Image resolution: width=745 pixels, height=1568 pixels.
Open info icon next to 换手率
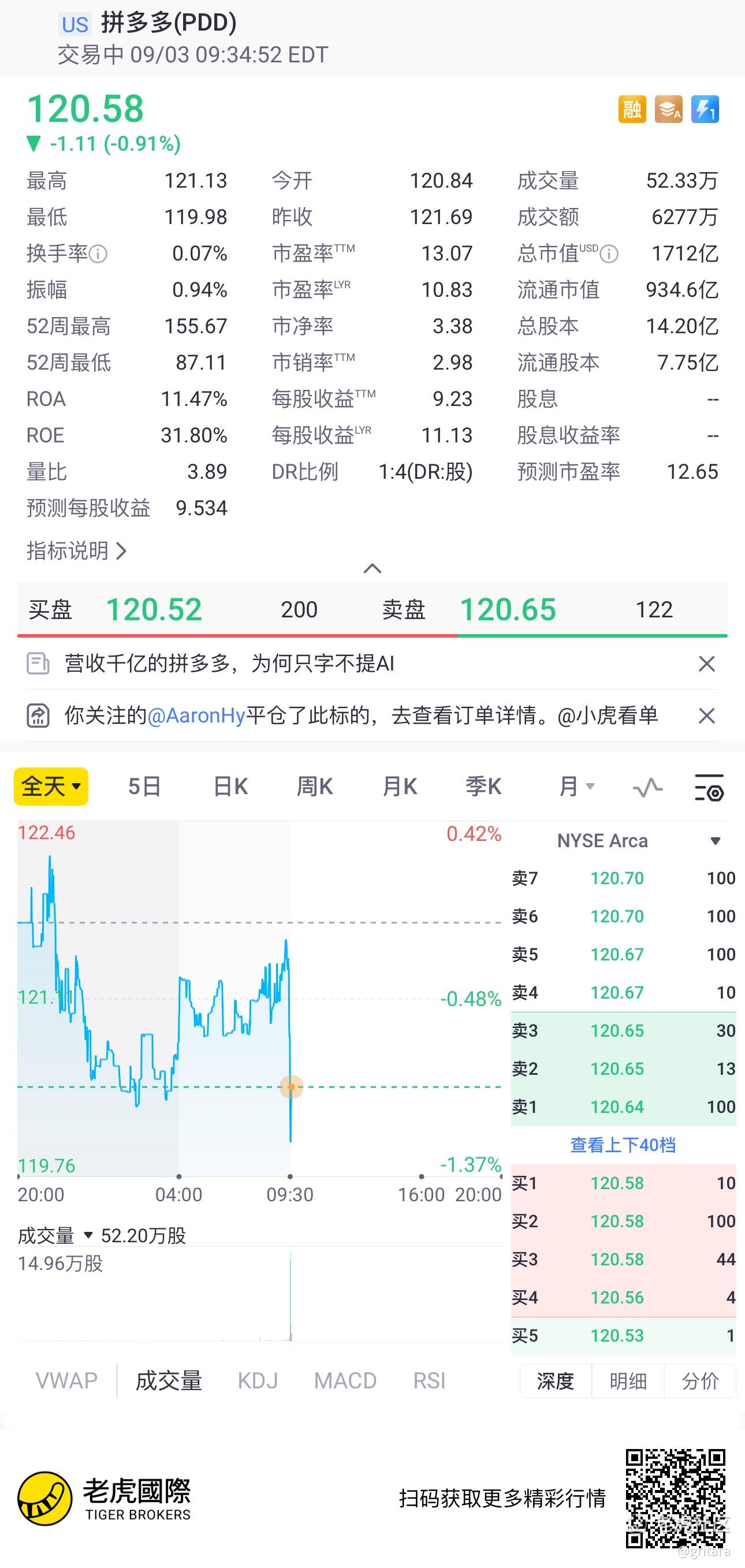pos(98,253)
